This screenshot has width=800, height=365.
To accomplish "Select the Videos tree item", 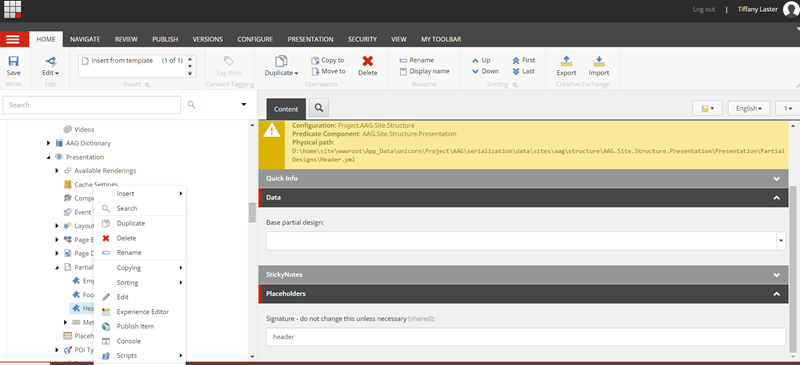I will (x=84, y=130).
